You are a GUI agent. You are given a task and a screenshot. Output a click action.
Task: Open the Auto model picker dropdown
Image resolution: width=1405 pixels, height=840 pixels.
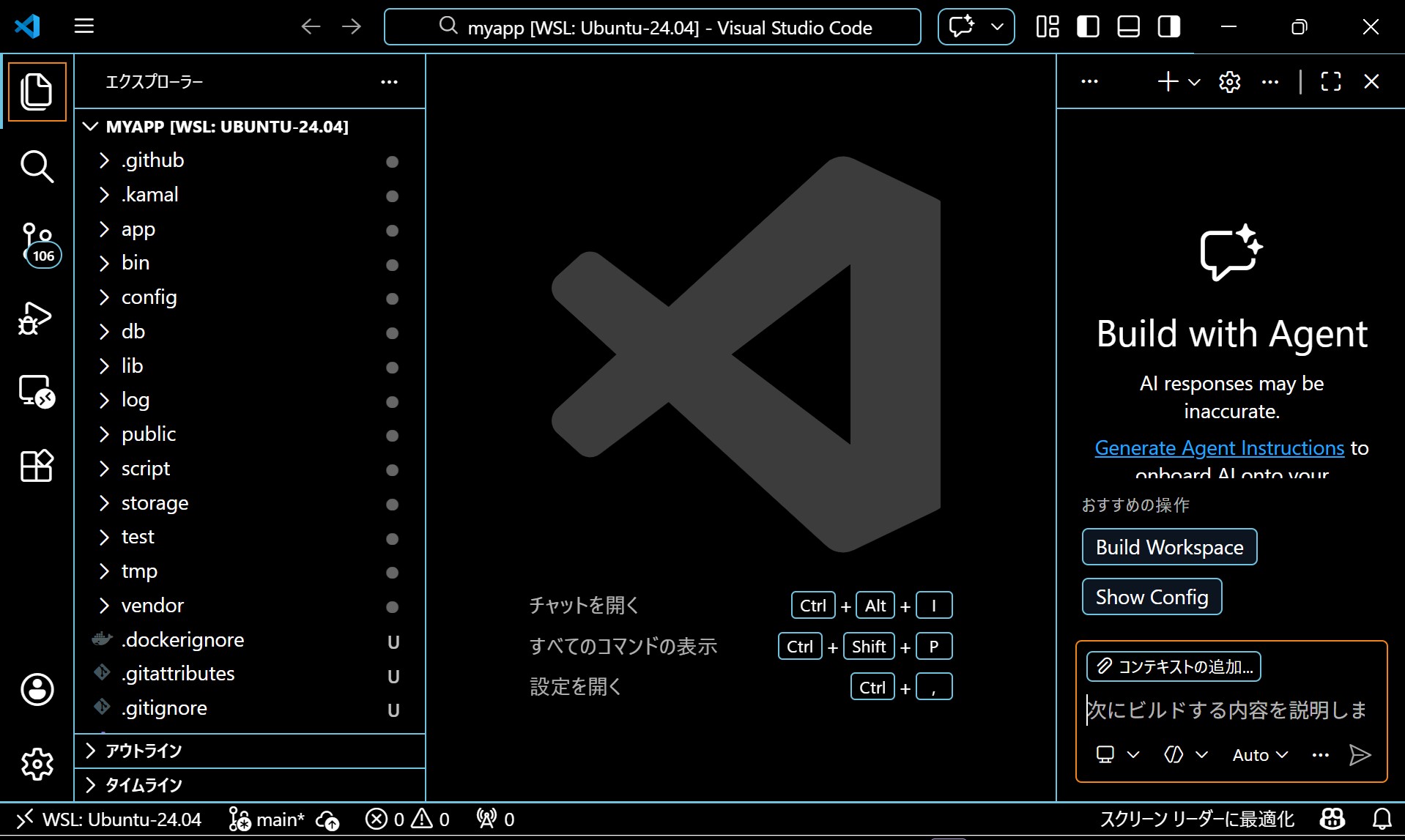(1259, 755)
